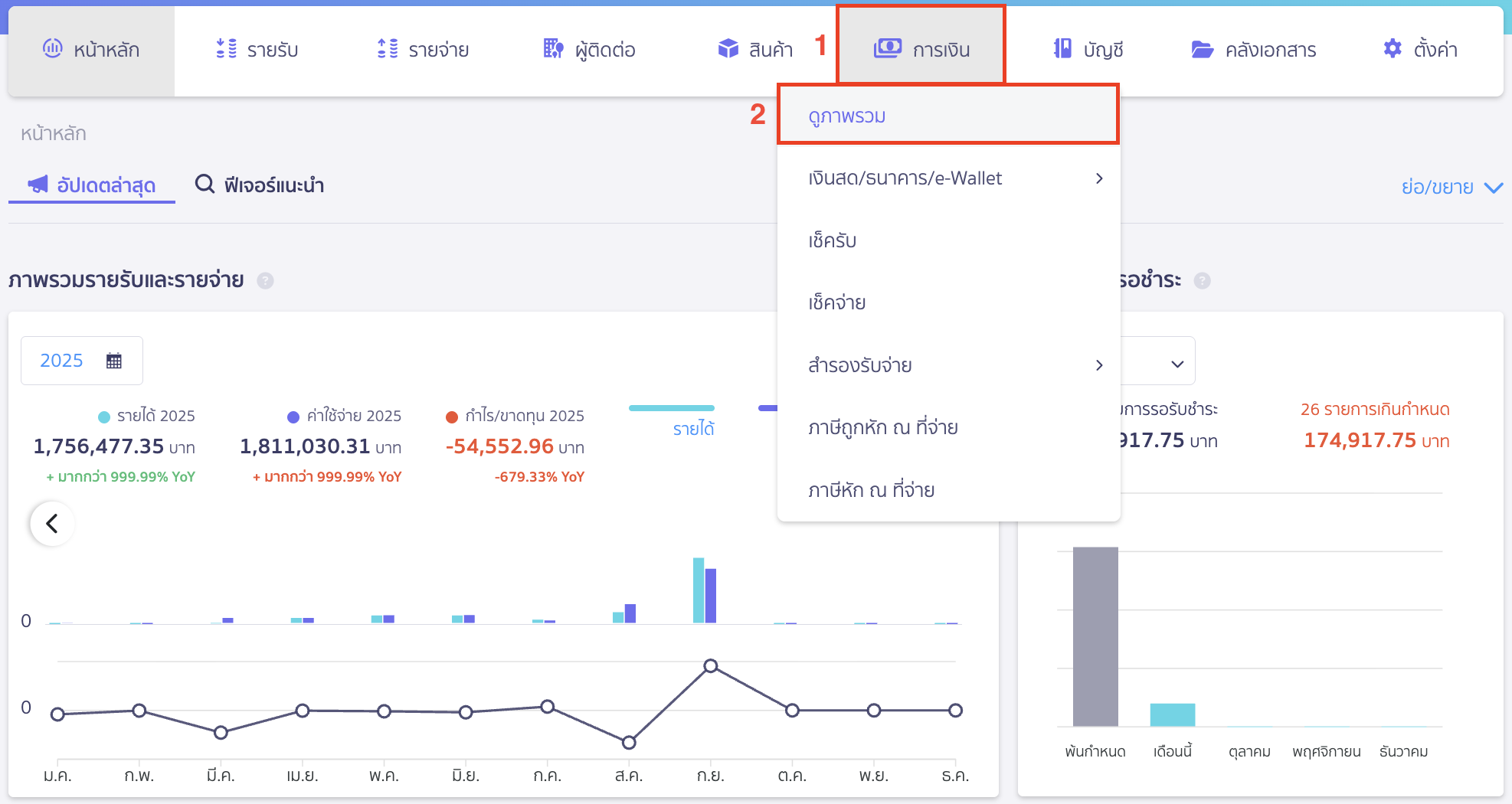Click the expense total 1,811,030.31 บาท
1512x804 pixels.
320,446
